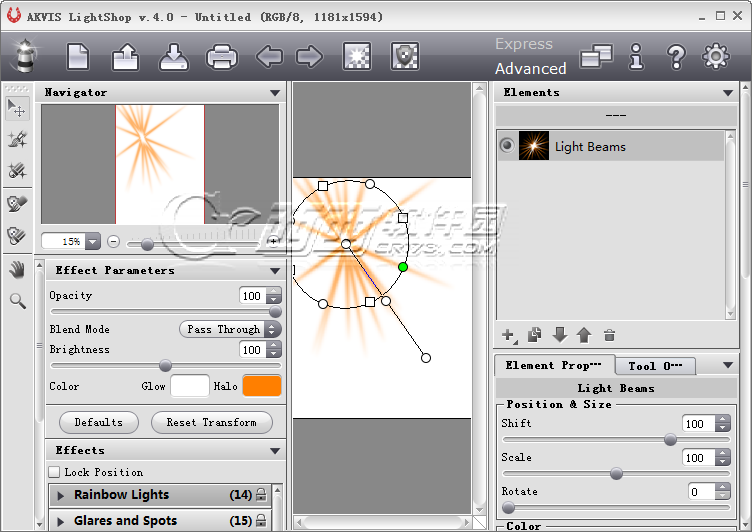
Task: Redo with the right arrow icon
Action: [309, 57]
